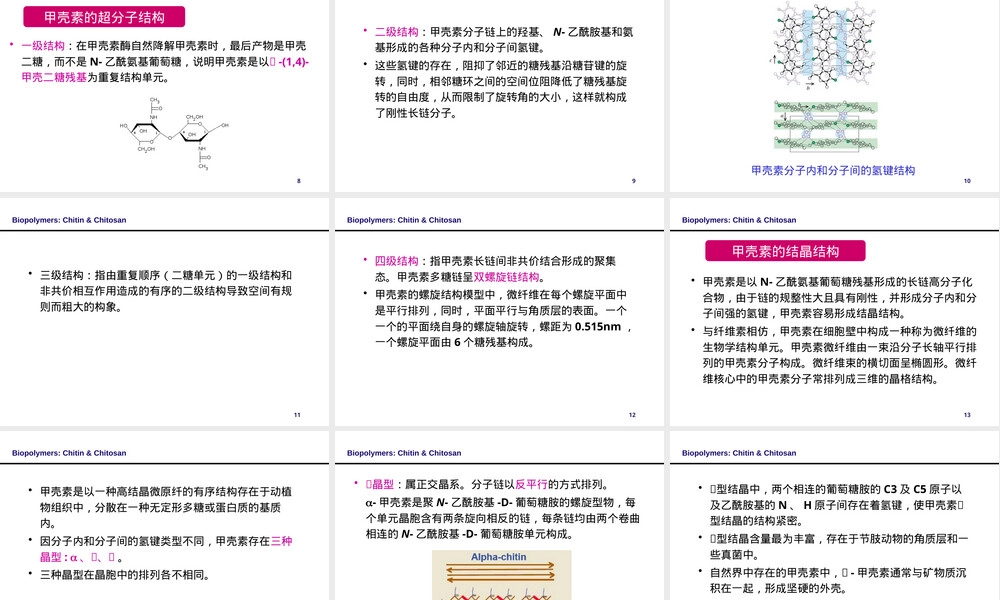
Task: Select the Alpha-chitin diagram image
Action: 501,575
